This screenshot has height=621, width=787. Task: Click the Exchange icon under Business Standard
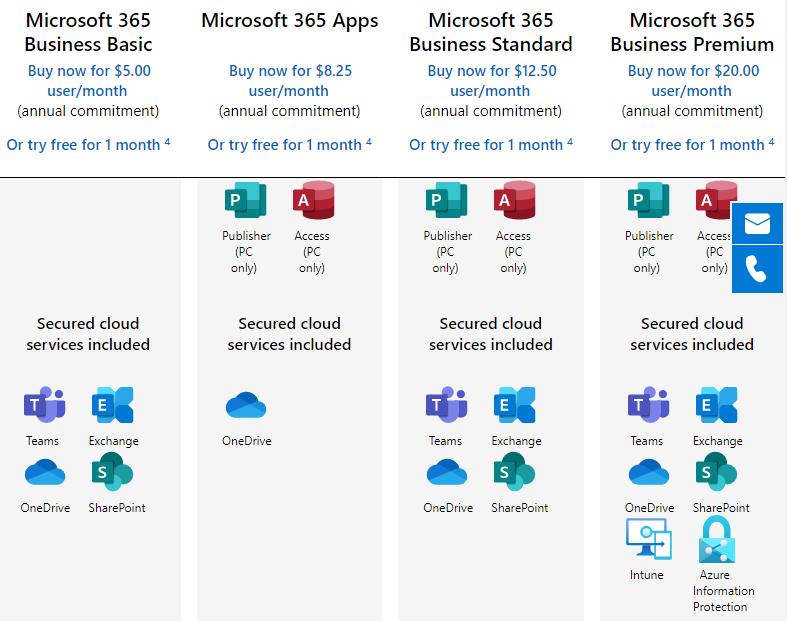[515, 405]
